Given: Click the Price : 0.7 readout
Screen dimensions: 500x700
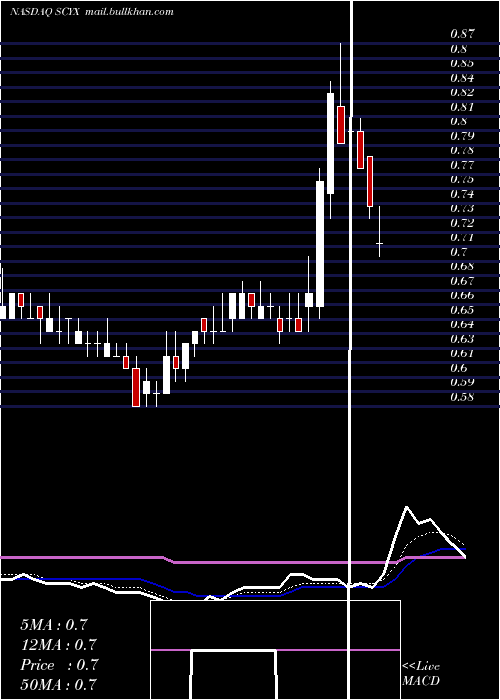Looking at the screenshot, I should [59, 665].
